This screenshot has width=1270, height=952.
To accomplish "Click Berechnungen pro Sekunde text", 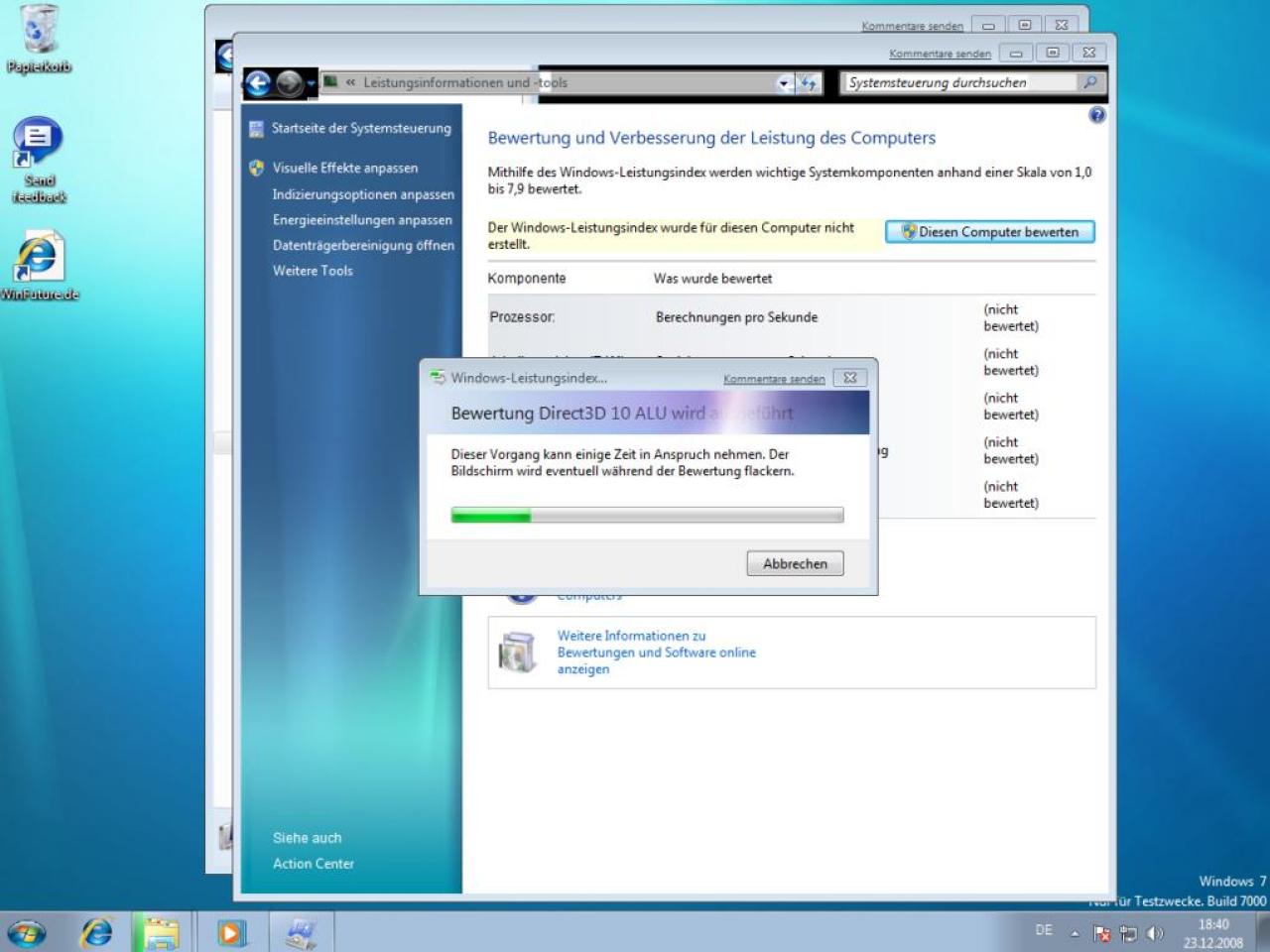I will click(x=736, y=317).
